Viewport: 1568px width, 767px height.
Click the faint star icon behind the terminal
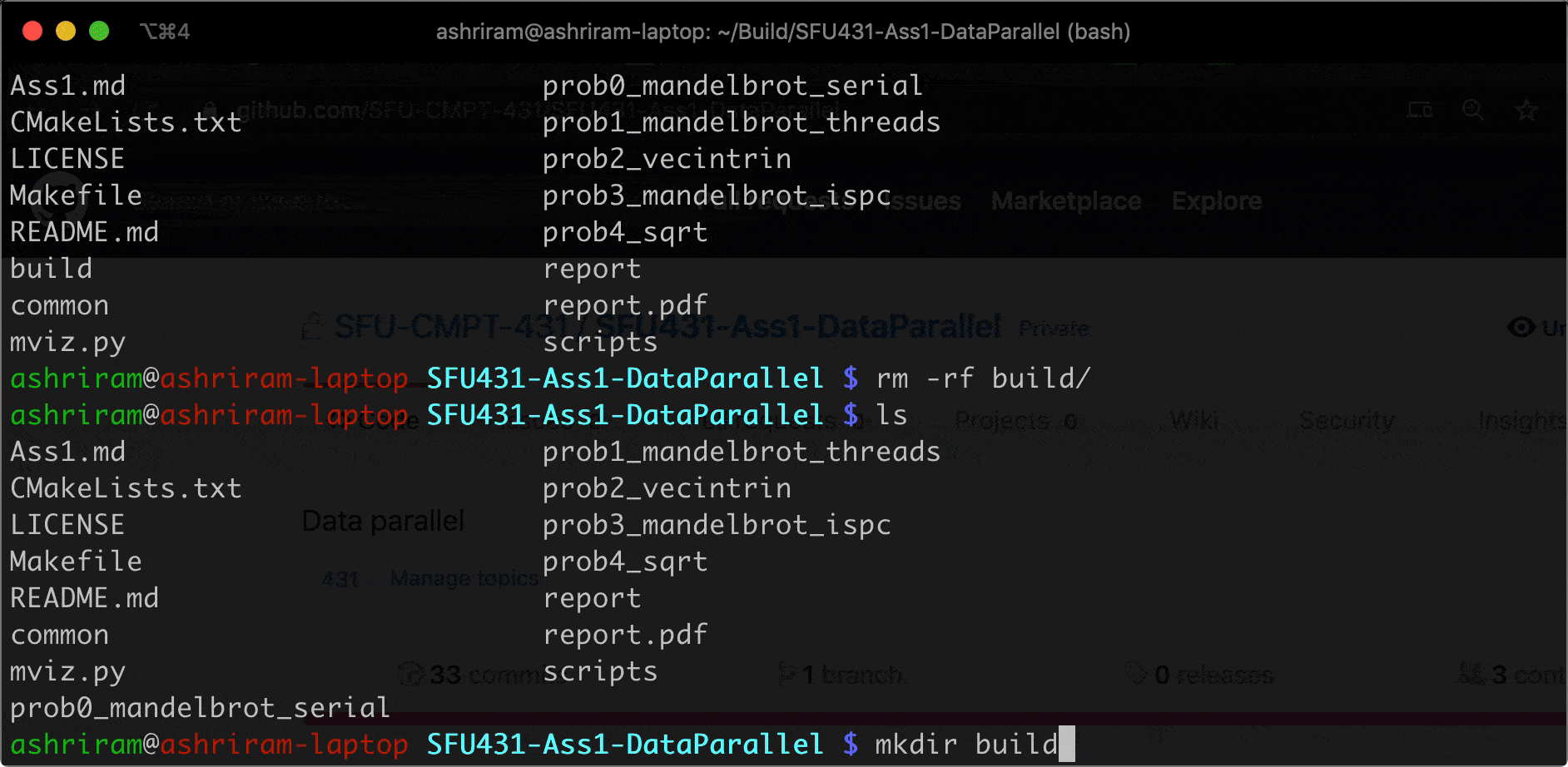[x=1526, y=110]
